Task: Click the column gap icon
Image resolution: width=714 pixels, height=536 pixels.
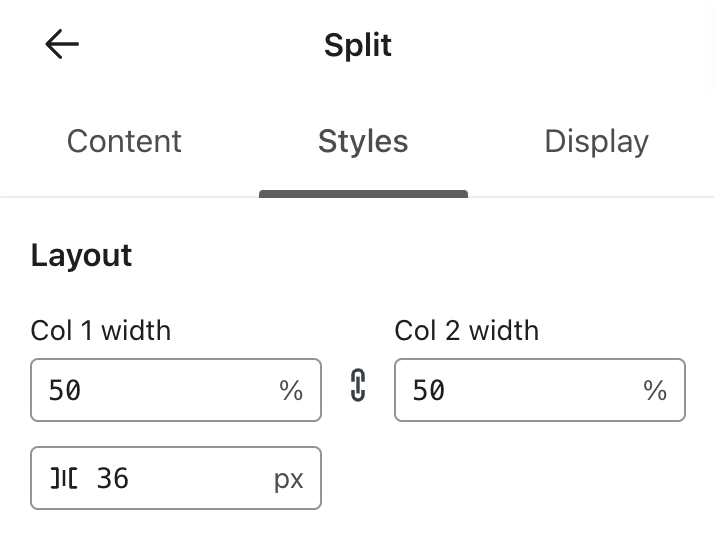Action: (x=65, y=479)
